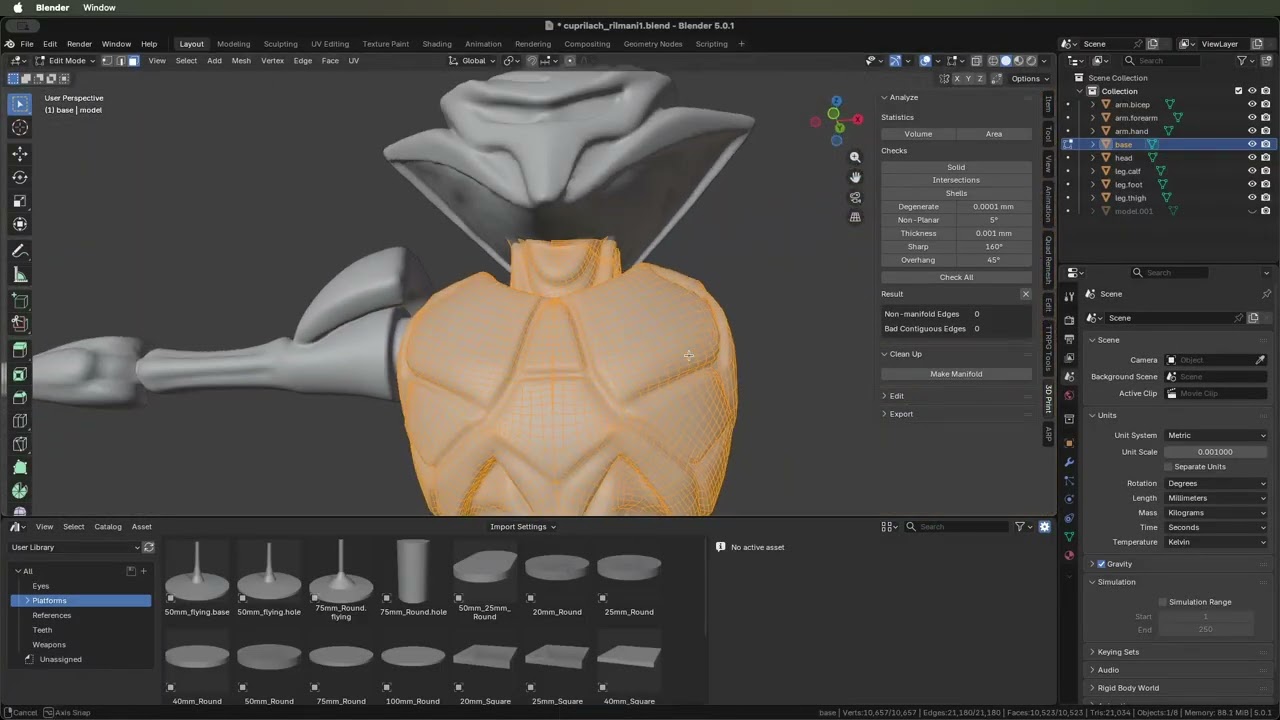Image resolution: width=1280 pixels, height=720 pixels.
Task: Choose the Annotate pencil tool
Action: click(x=20, y=251)
